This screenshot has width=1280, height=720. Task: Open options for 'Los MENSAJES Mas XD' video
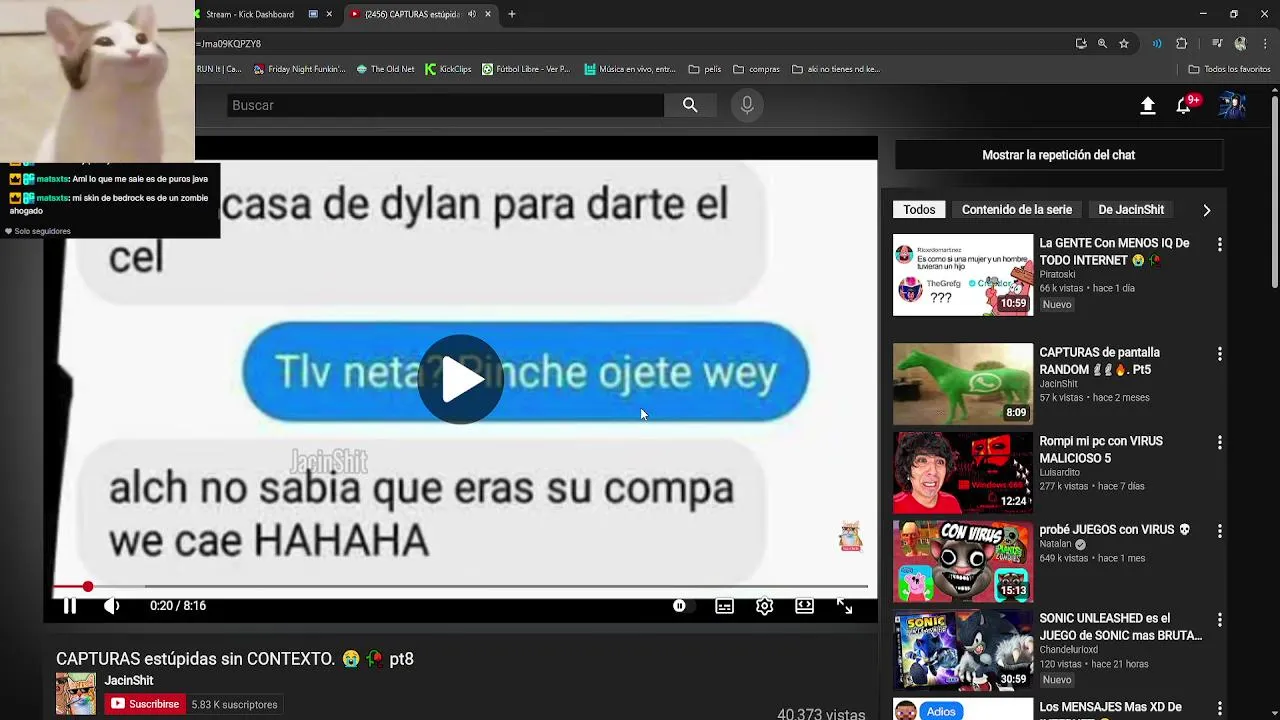coord(1219,709)
